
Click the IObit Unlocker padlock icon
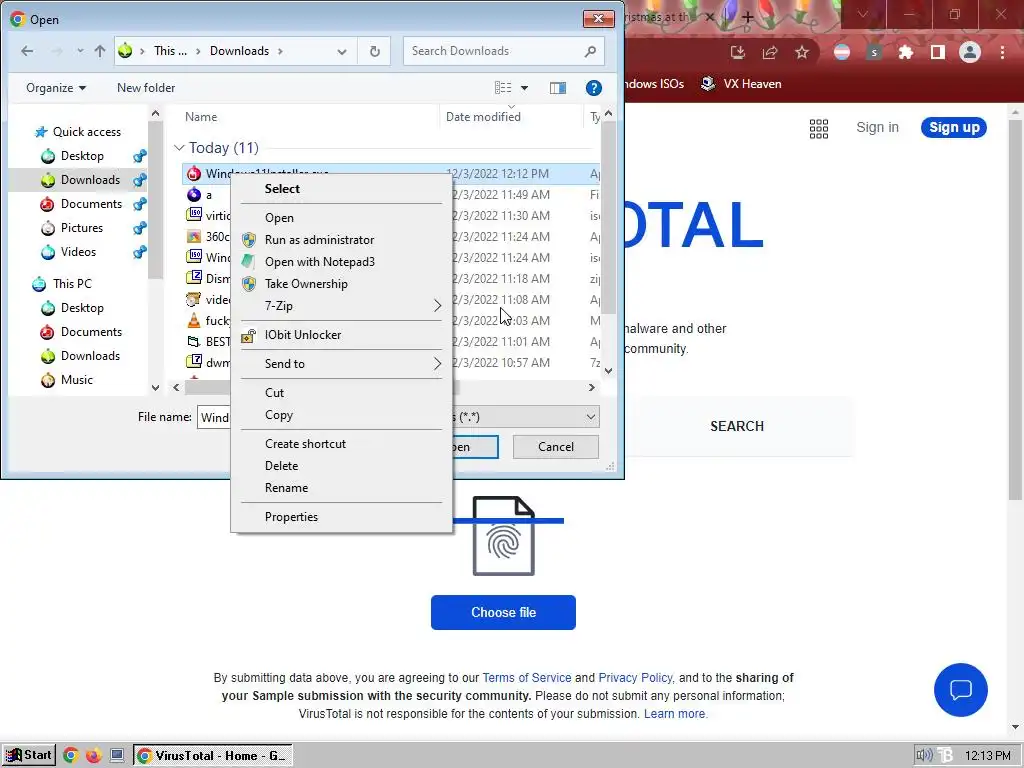(x=248, y=335)
